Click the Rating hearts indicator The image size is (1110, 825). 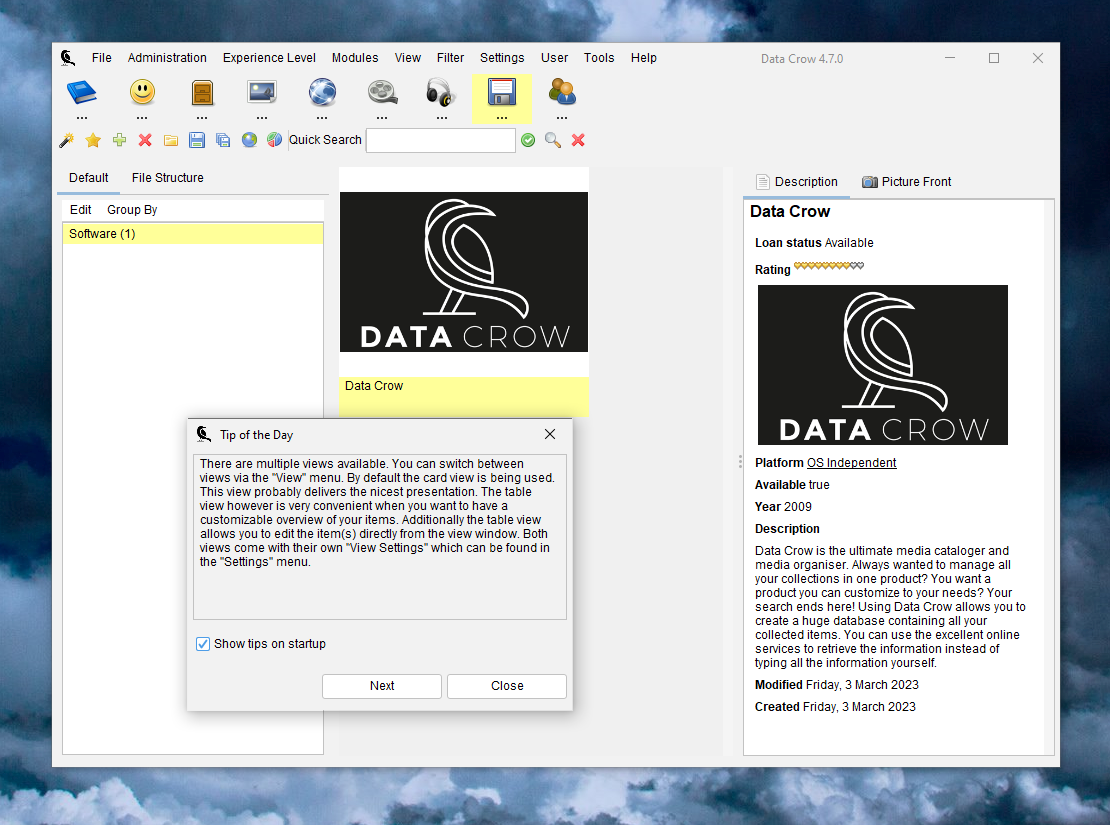[829, 266]
